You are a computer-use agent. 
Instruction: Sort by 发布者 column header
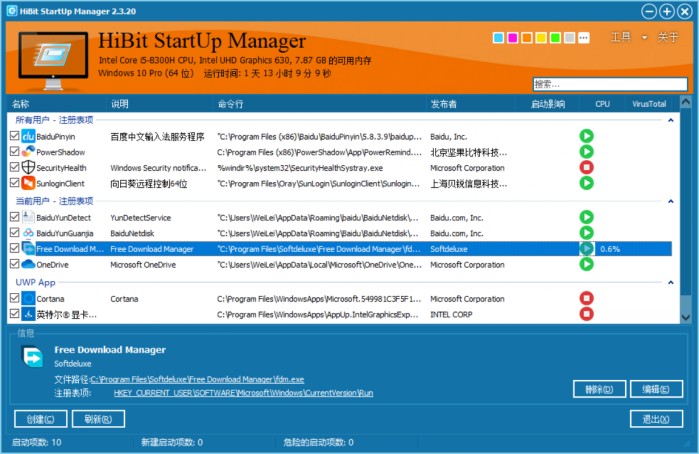(x=470, y=104)
